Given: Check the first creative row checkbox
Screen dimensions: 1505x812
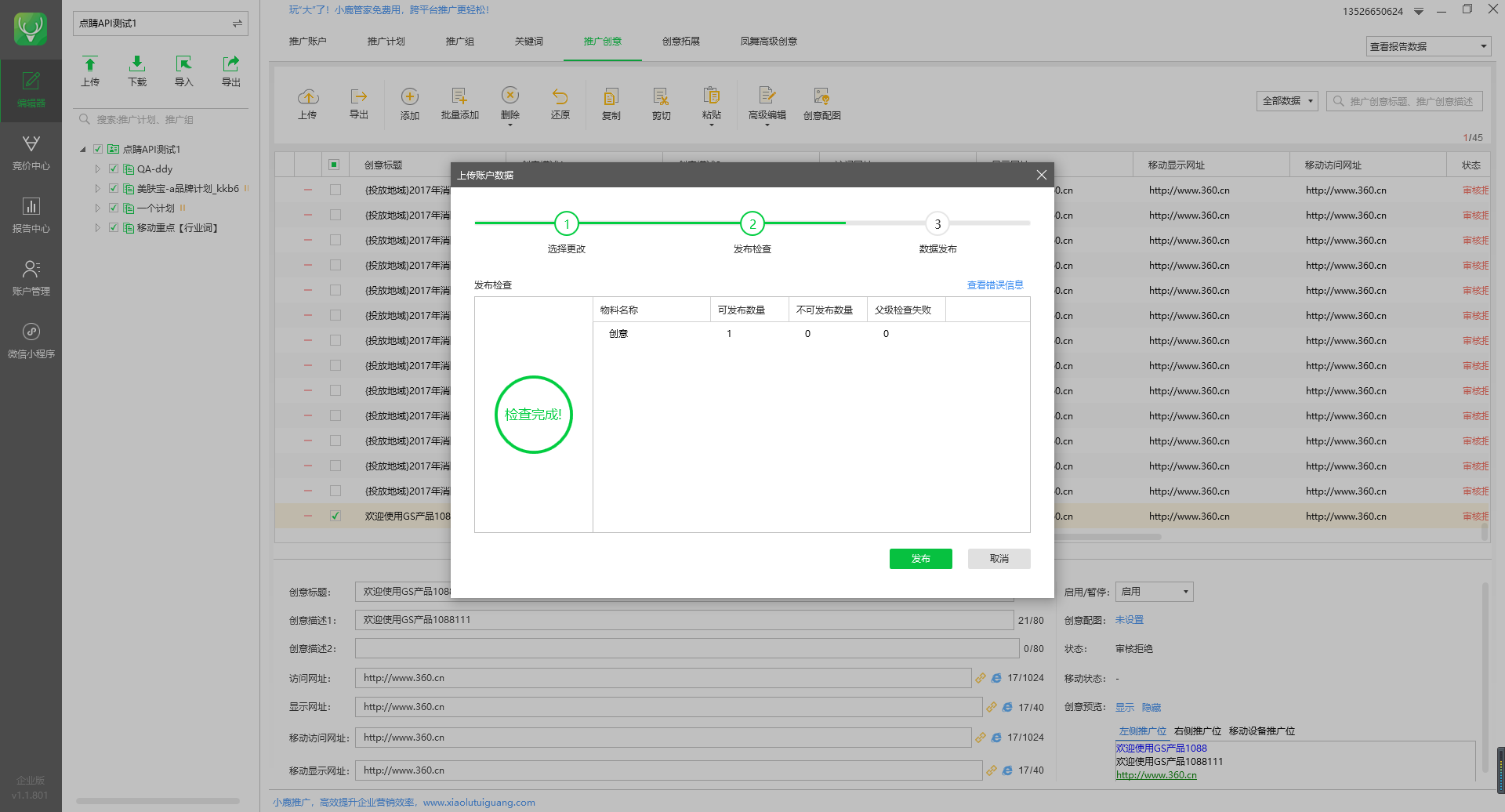Looking at the screenshot, I should (335, 190).
